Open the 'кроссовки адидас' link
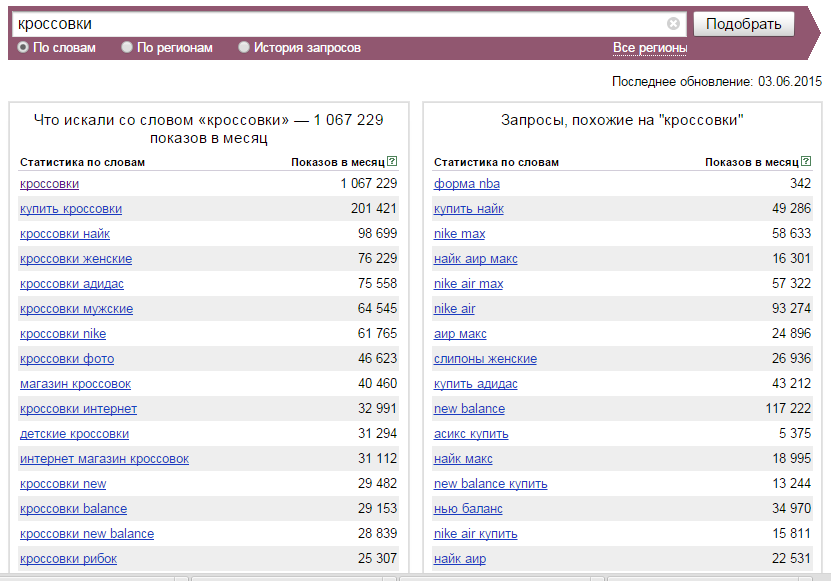This screenshot has width=831, height=581. pyautogui.click(x=72, y=284)
